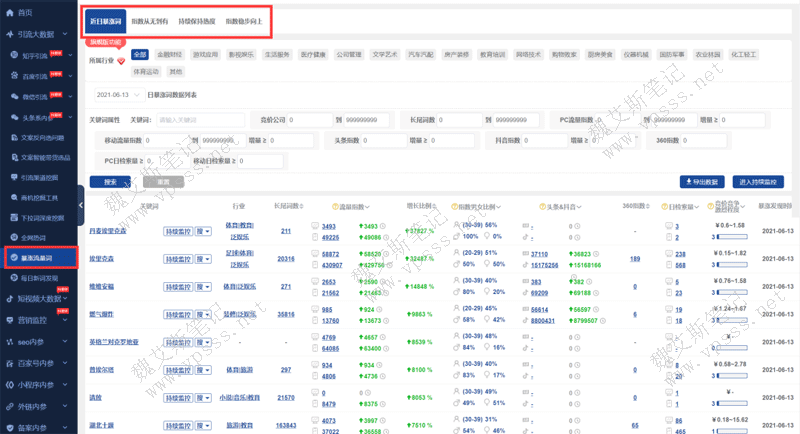Click the diamond icon next to 所属行业
Screen dimensions: 800x434
(122, 62)
